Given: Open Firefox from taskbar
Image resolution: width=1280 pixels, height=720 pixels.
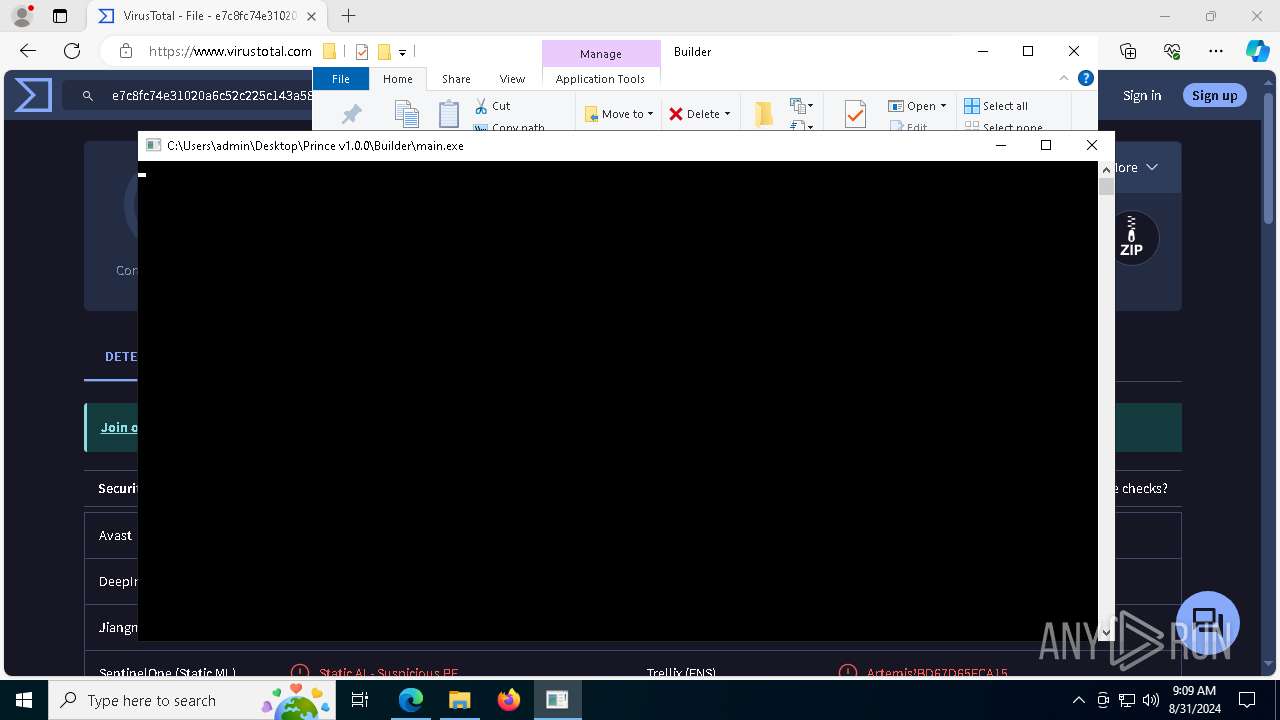Looking at the screenshot, I should point(508,700).
